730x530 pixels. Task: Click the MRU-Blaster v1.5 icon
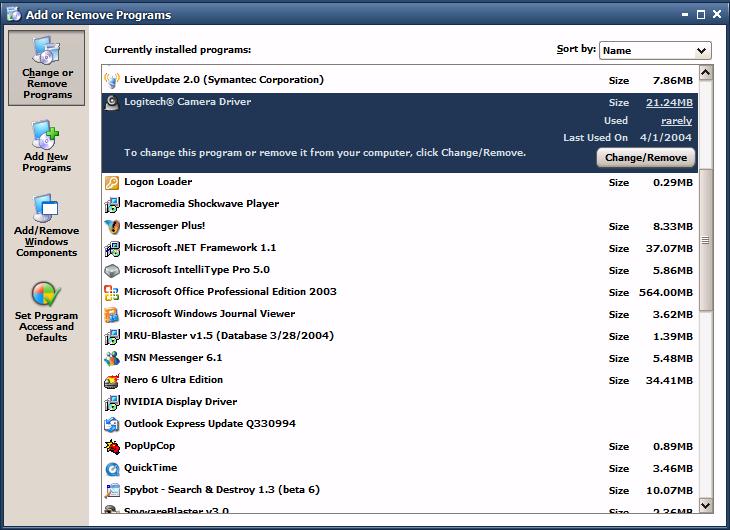[x=112, y=336]
